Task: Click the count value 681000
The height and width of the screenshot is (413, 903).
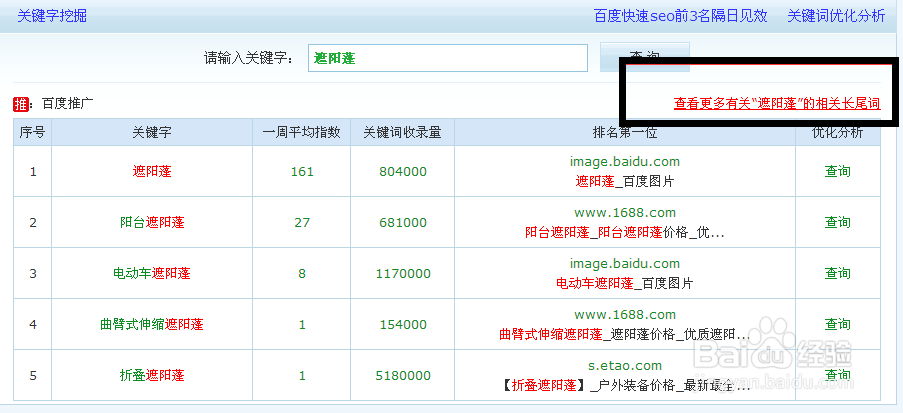Action: [x=403, y=222]
